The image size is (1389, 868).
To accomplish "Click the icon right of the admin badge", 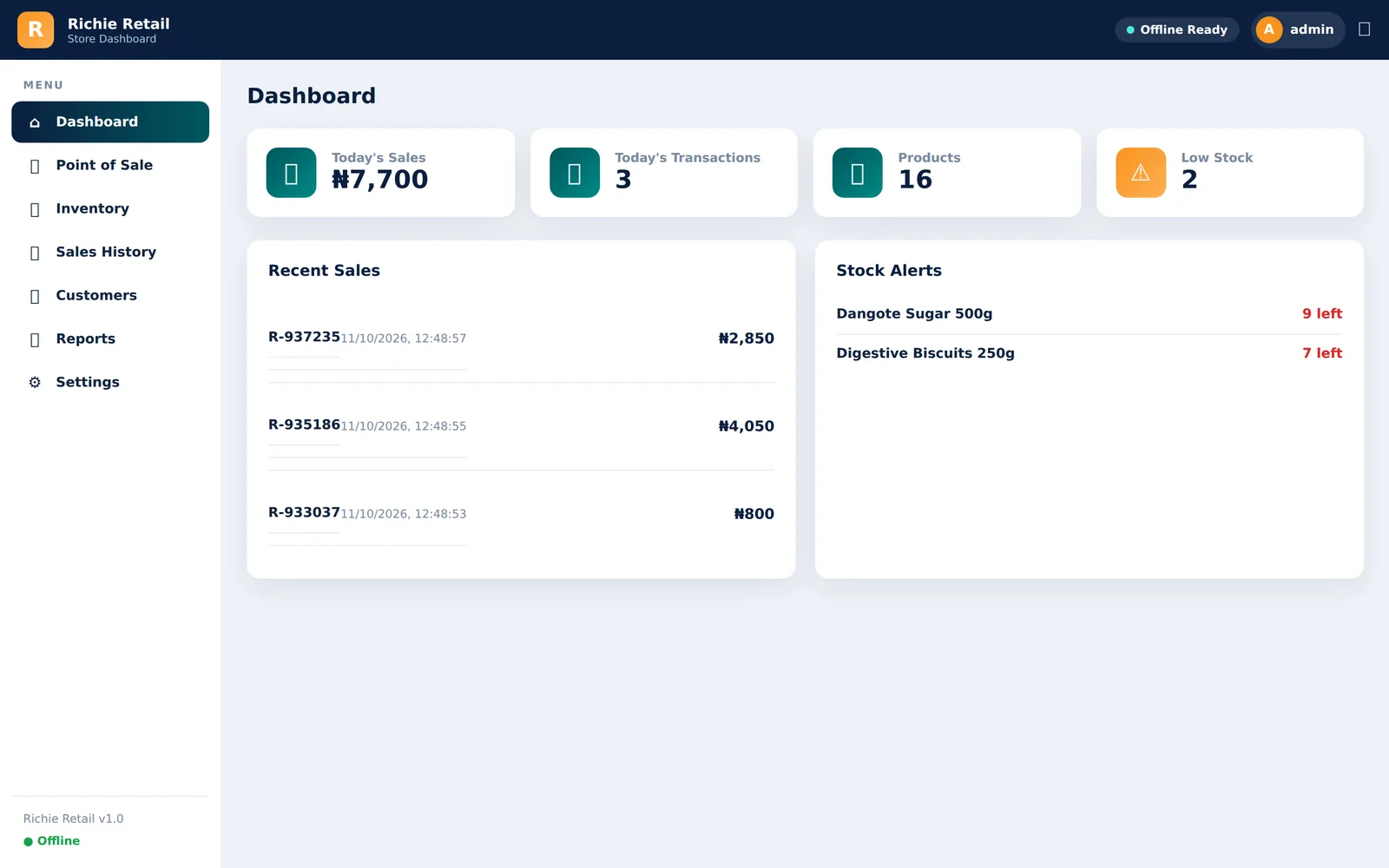I will coord(1364,30).
